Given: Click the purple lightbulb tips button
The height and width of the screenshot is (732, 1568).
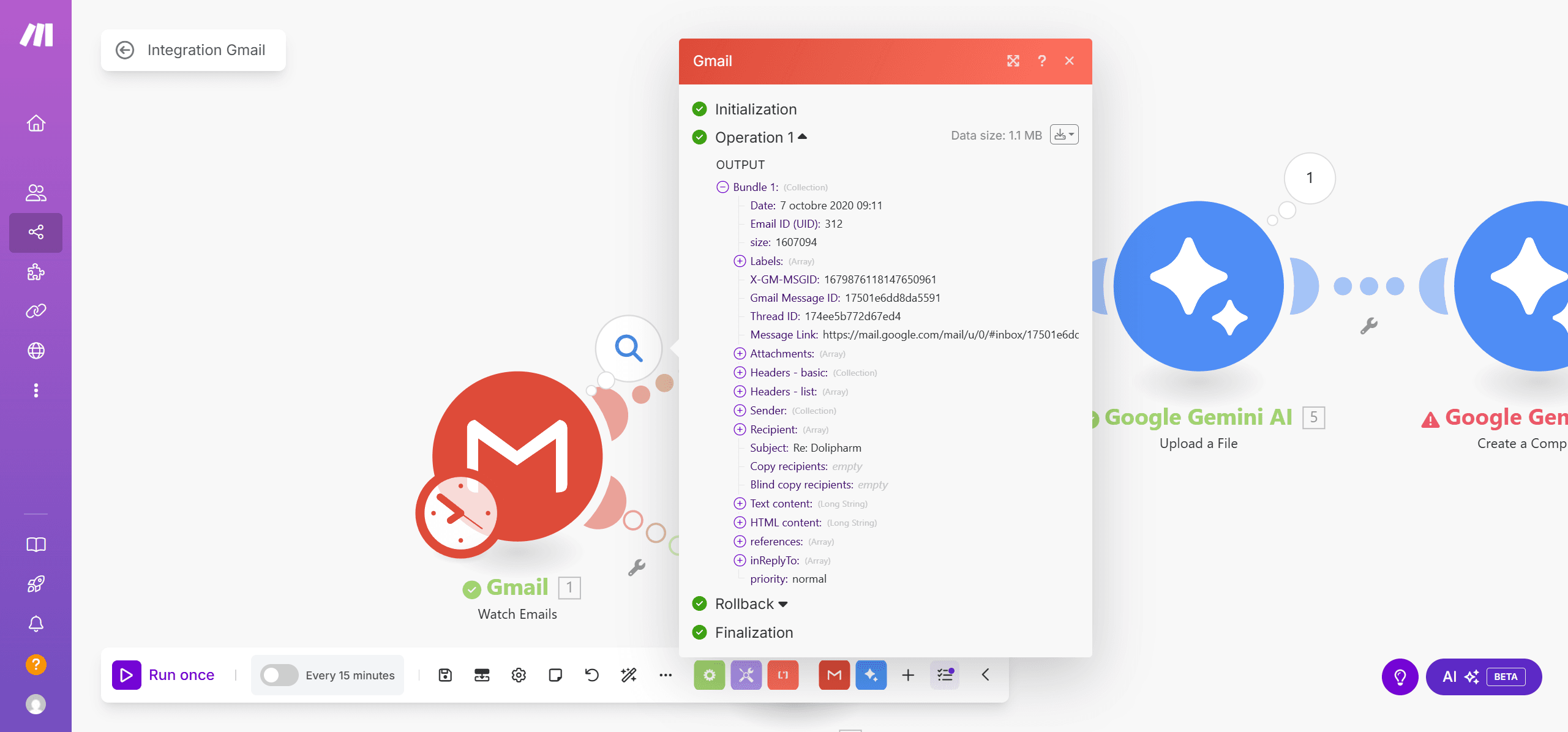Looking at the screenshot, I should [x=1400, y=677].
